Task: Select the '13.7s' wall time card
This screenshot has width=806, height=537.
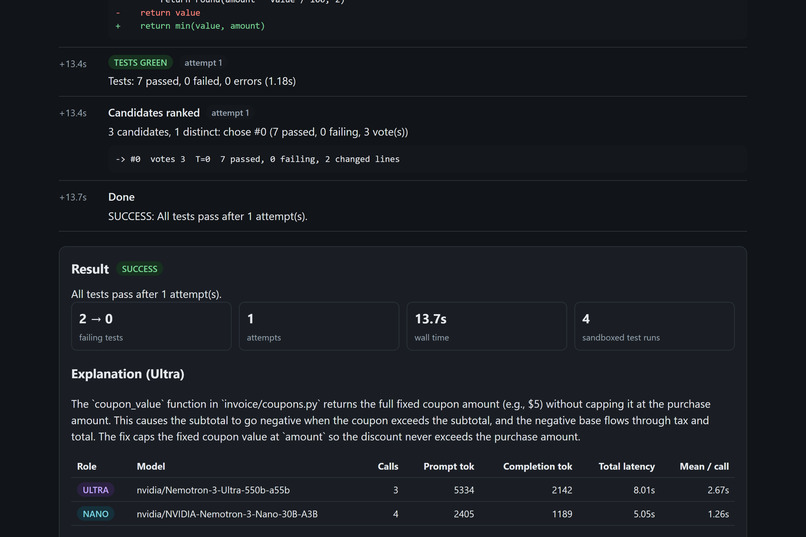Action: click(x=486, y=326)
